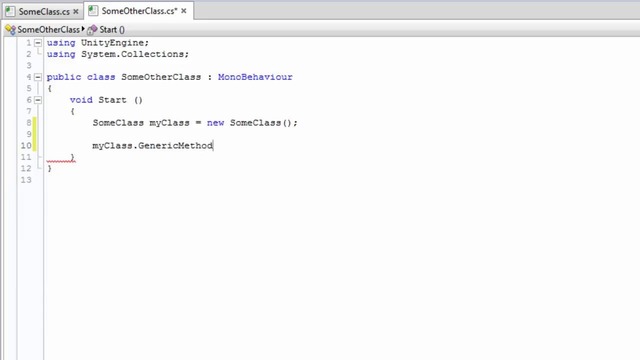Click the 'public' keyword on line 4
The image size is (640, 360).
click(x=64, y=78)
